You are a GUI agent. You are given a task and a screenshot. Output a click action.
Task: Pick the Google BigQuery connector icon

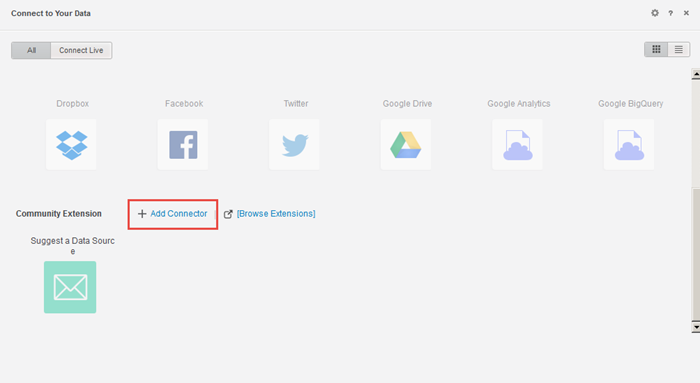[629, 145]
